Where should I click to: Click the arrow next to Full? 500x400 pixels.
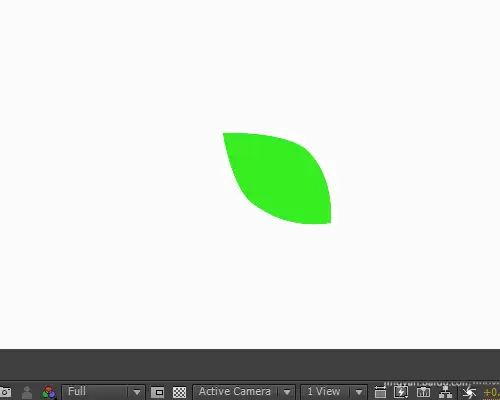(137, 392)
